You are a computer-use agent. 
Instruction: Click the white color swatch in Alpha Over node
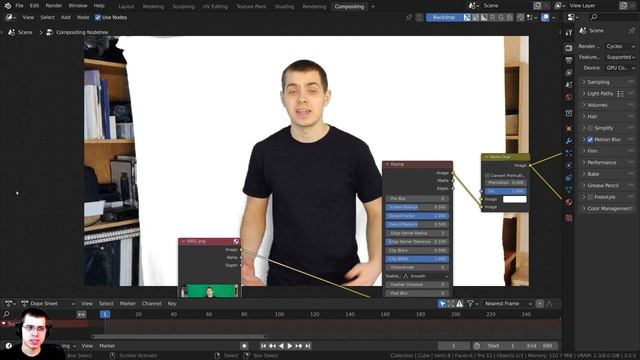coord(515,199)
